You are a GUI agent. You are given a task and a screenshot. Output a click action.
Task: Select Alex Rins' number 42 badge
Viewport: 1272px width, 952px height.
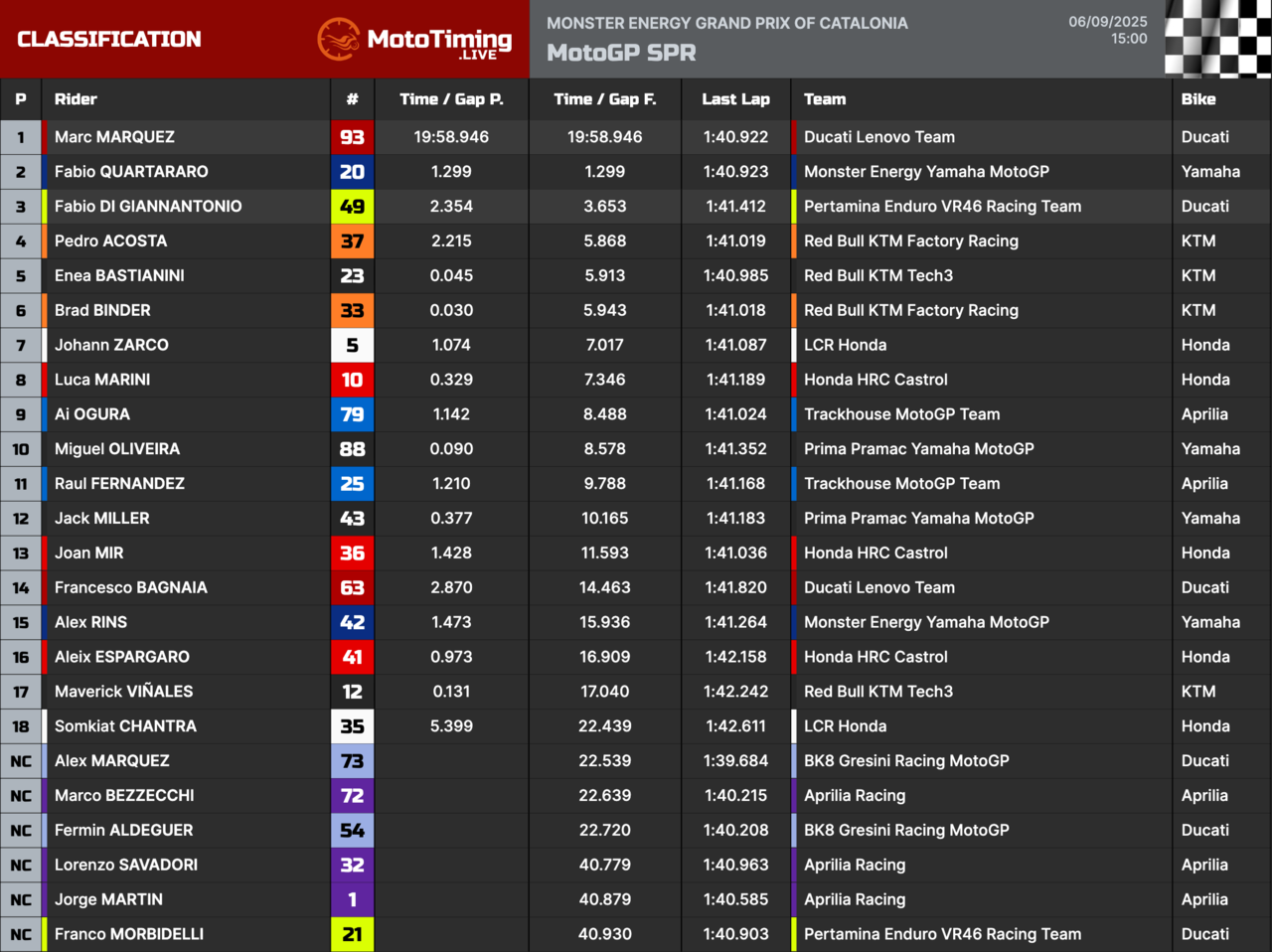tap(353, 623)
